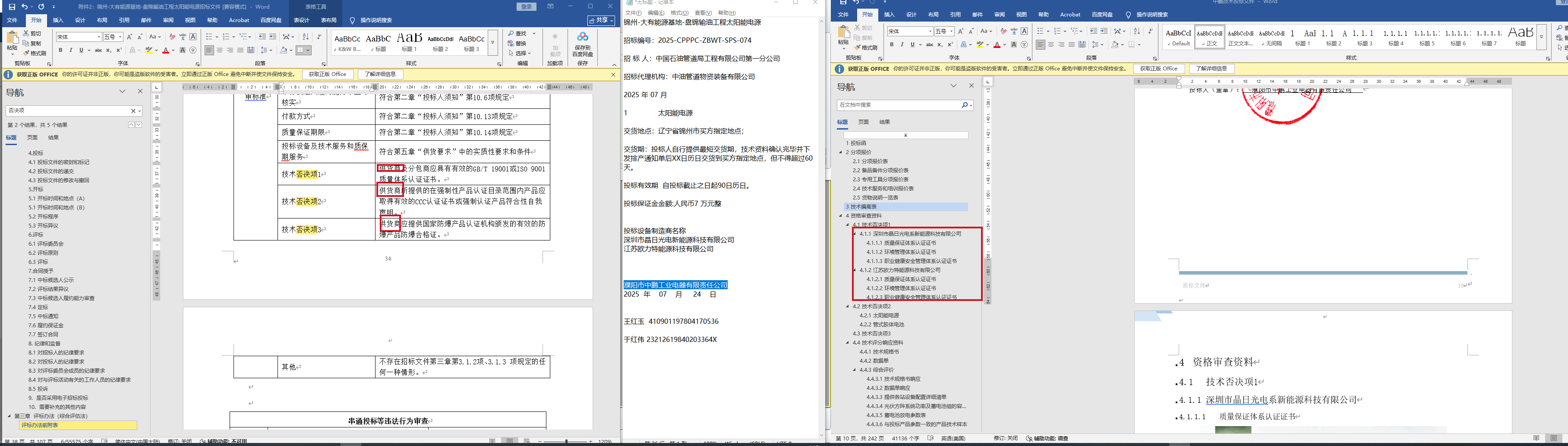Open text highlight color in left Word
The width and height of the screenshot is (1568, 446).
click(x=156, y=50)
